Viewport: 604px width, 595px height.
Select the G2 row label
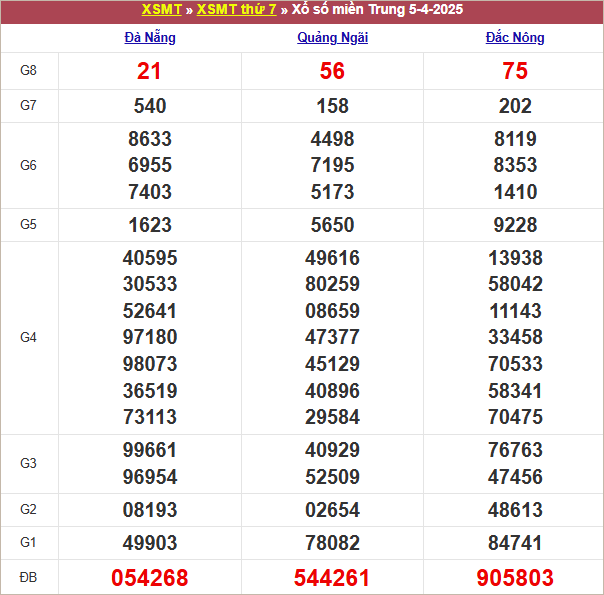tap(29, 510)
